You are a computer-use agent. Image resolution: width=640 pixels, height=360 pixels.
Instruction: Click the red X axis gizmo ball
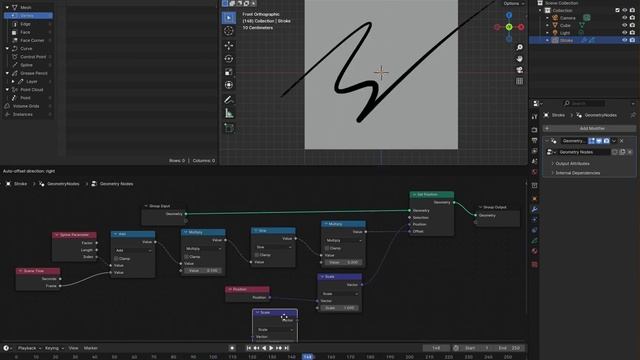tap(521, 27)
